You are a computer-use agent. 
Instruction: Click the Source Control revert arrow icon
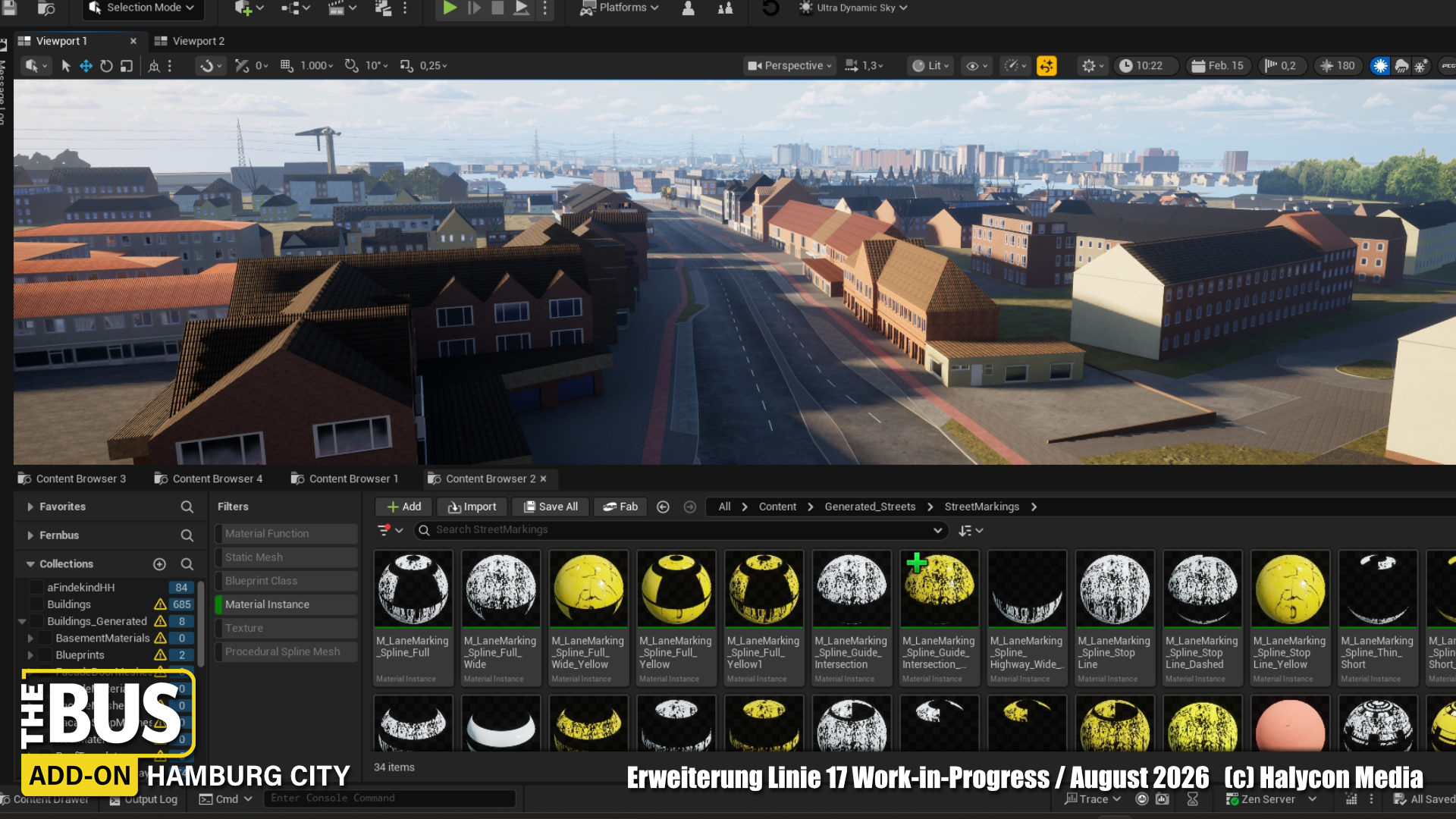[x=770, y=8]
